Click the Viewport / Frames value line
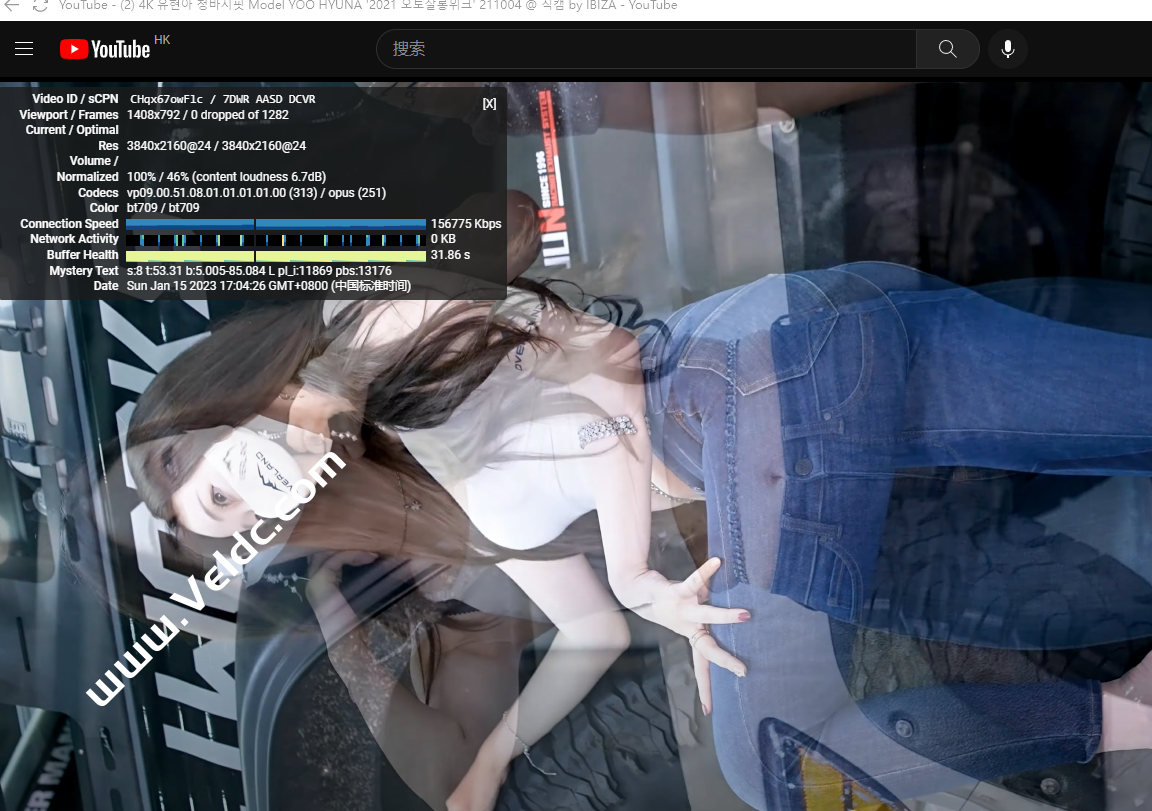 tap(208, 115)
